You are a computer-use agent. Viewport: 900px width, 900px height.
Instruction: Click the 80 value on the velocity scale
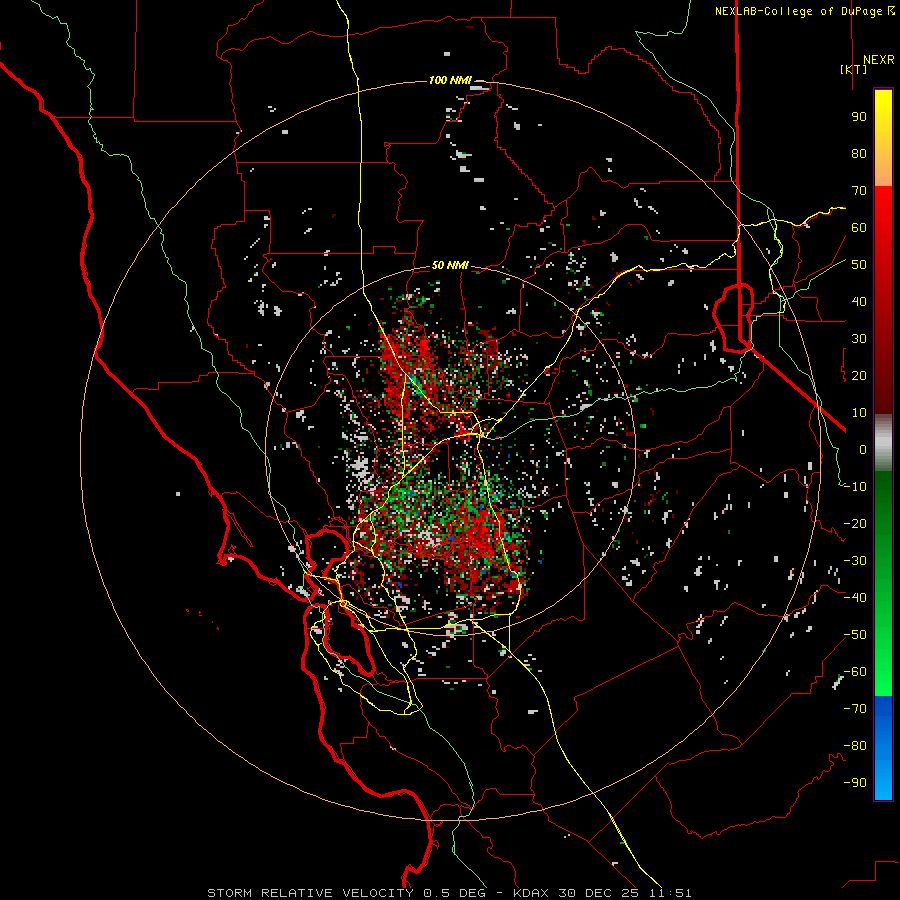point(859,153)
